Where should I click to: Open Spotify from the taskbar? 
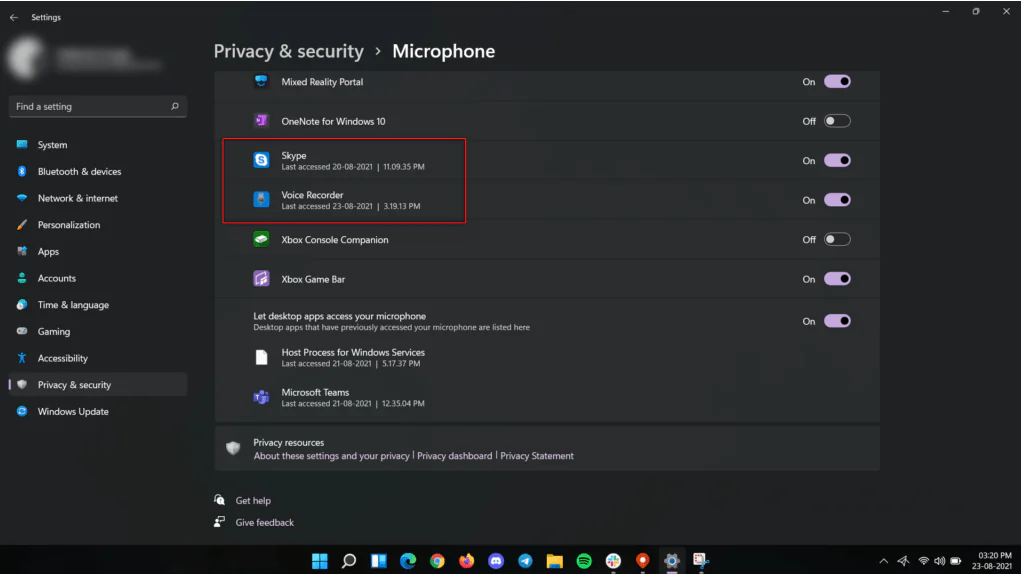[x=584, y=561]
